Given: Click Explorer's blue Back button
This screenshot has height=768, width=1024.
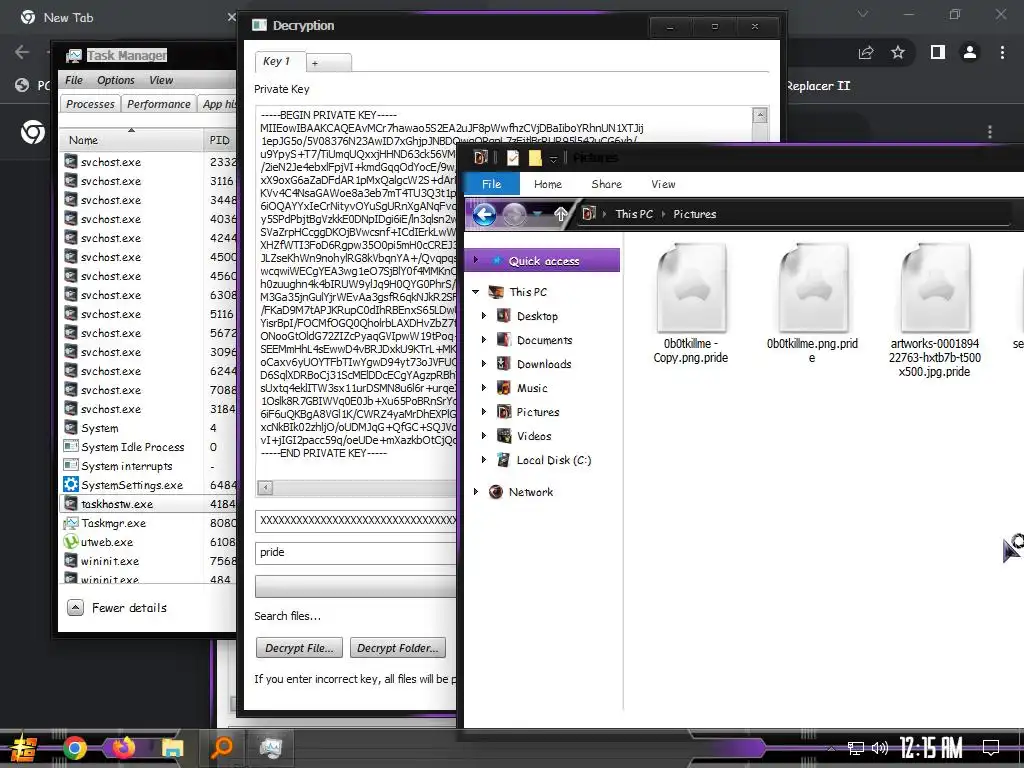Looking at the screenshot, I should [484, 214].
